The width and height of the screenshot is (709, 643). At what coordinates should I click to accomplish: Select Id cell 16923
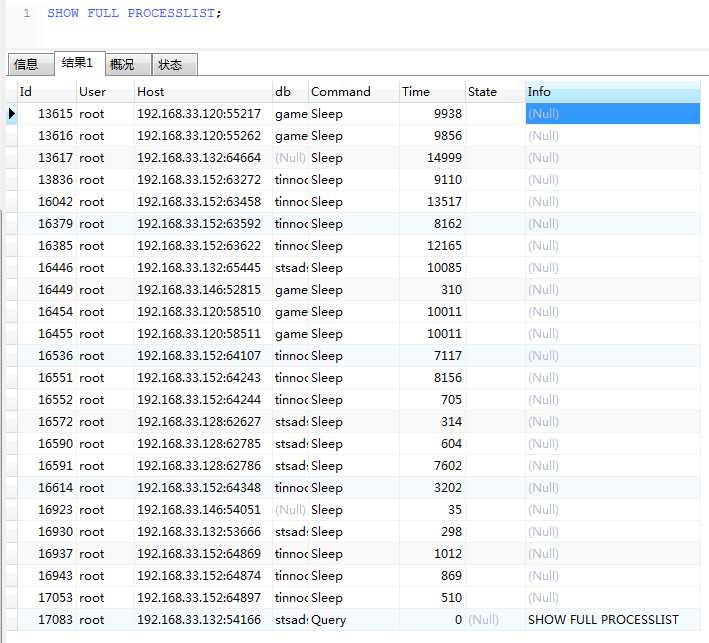coord(47,510)
